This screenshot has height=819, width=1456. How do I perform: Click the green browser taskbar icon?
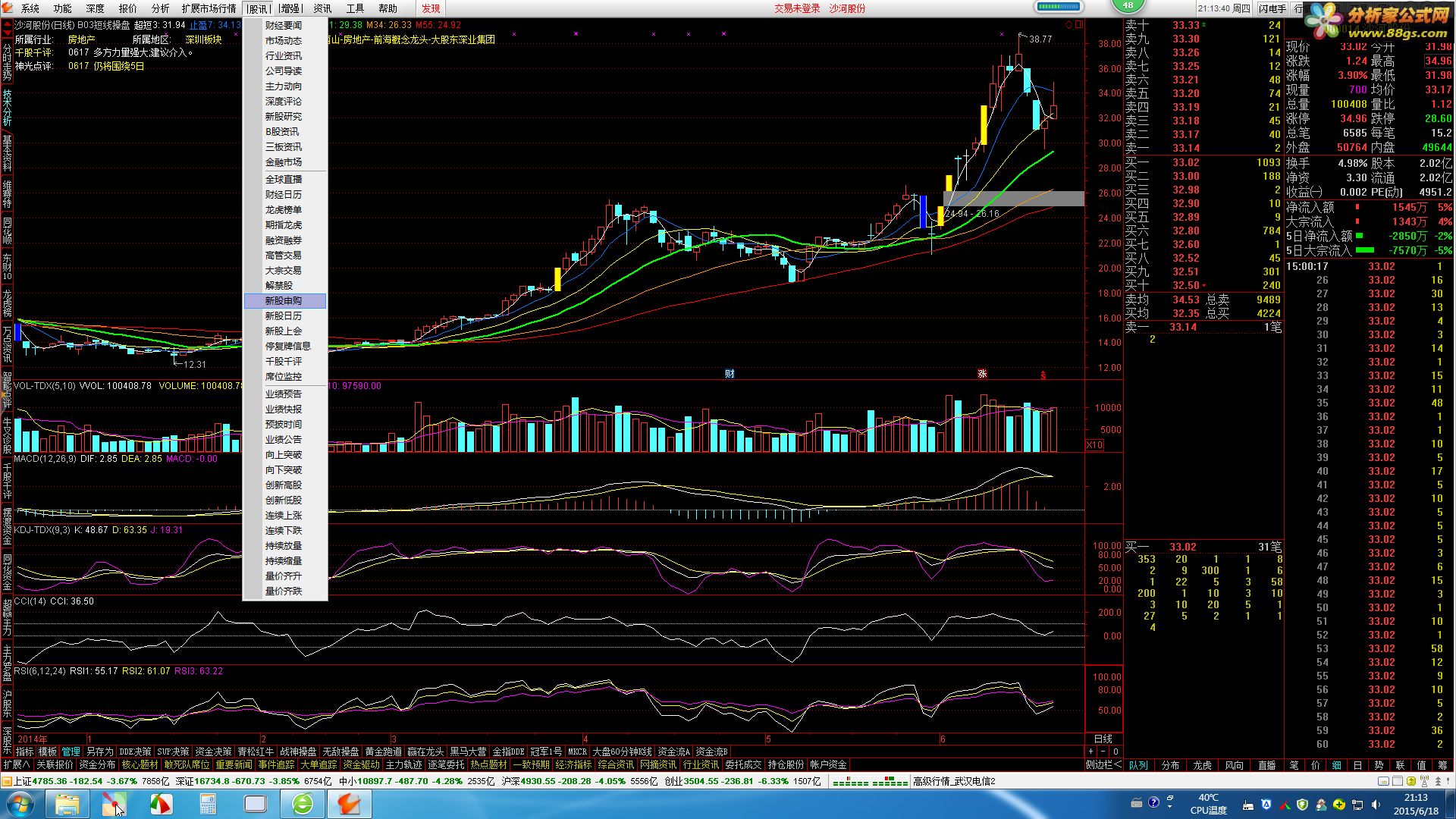pyautogui.click(x=303, y=804)
